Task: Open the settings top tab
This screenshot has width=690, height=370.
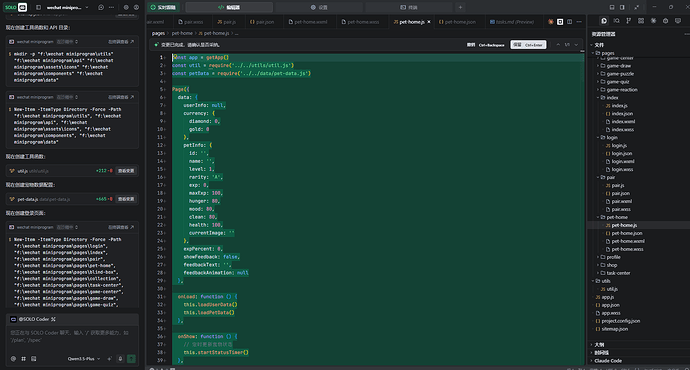Action: [319, 7]
